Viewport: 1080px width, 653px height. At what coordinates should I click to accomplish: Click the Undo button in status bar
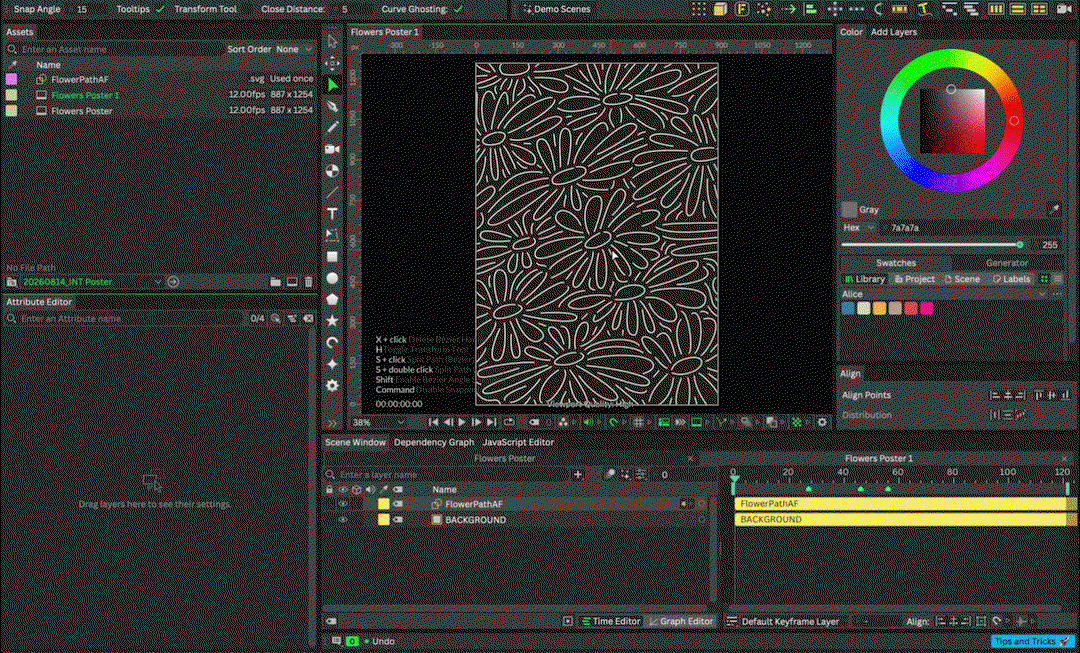pyautogui.click(x=384, y=641)
